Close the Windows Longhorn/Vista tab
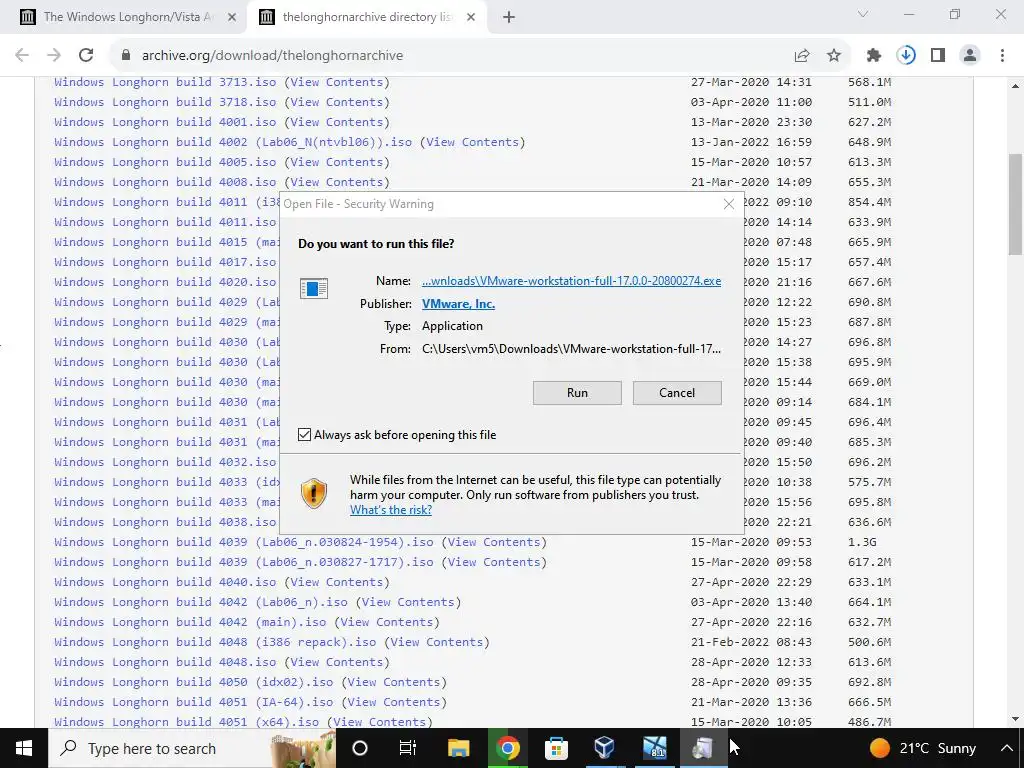1024x768 pixels. coord(232,18)
